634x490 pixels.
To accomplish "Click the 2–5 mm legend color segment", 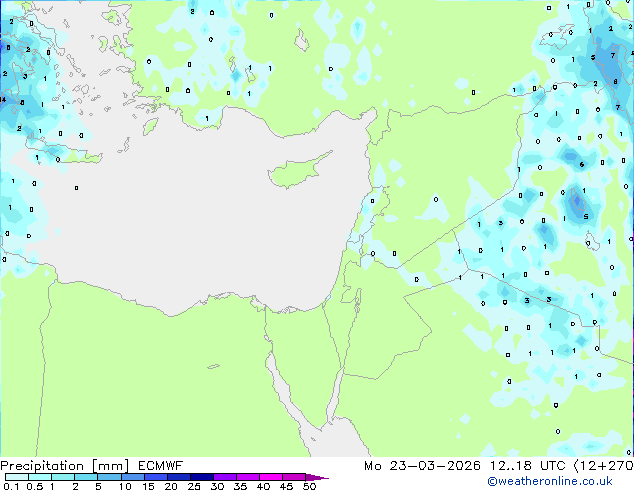I will click(x=86, y=477).
